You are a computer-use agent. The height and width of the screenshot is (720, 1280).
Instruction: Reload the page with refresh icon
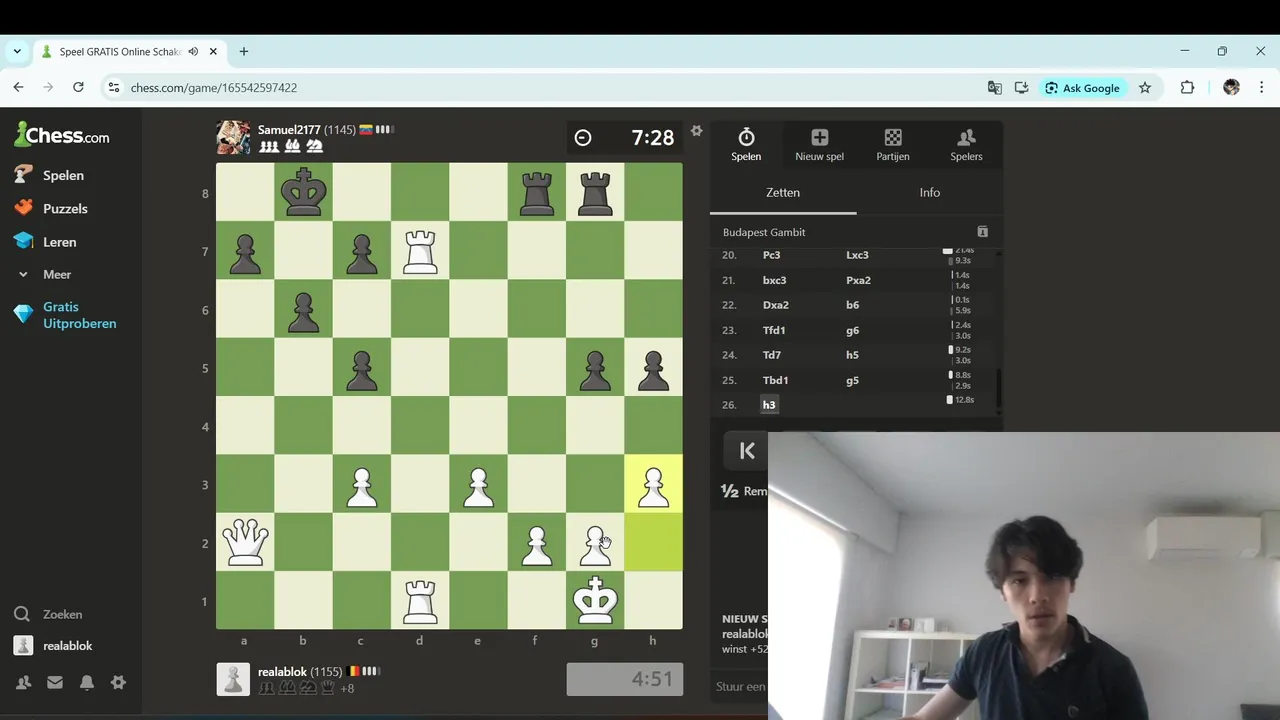click(78, 88)
